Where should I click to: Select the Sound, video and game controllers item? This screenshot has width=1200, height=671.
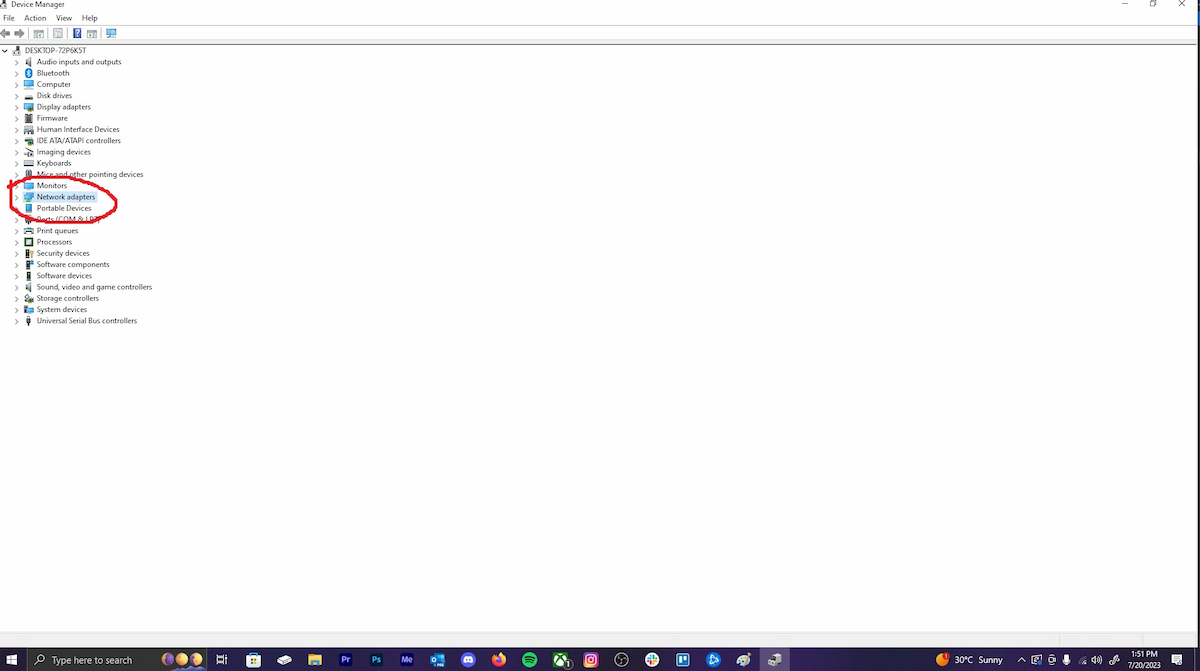point(94,287)
